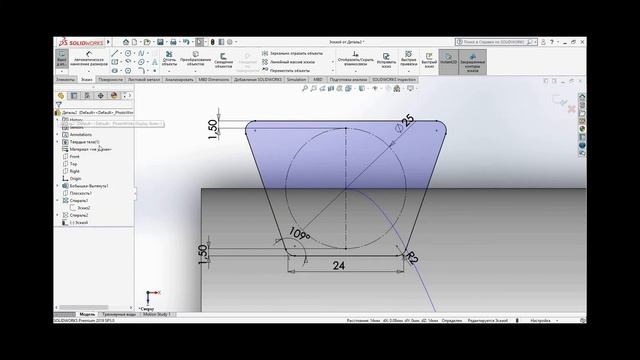Screen dimensions: 640x360
Task: Click the Home icon in the top toolbar
Action: click(x=126, y=42)
